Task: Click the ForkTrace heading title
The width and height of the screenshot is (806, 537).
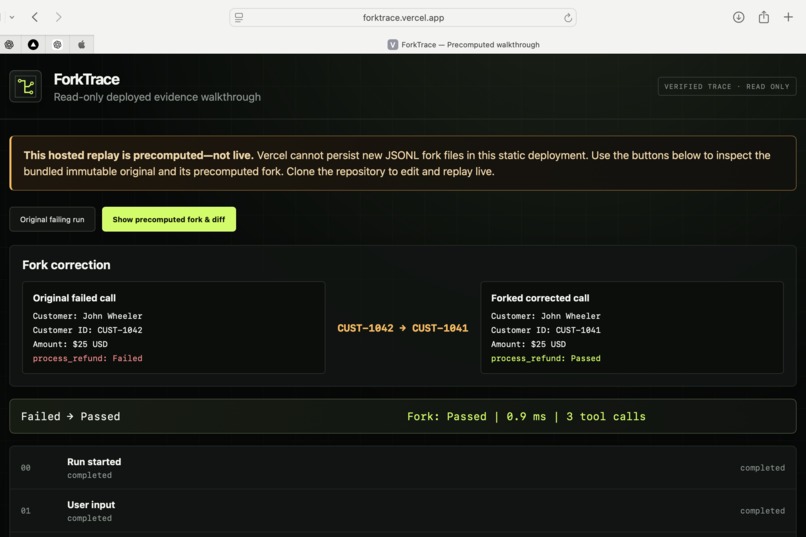Action: coord(86,79)
